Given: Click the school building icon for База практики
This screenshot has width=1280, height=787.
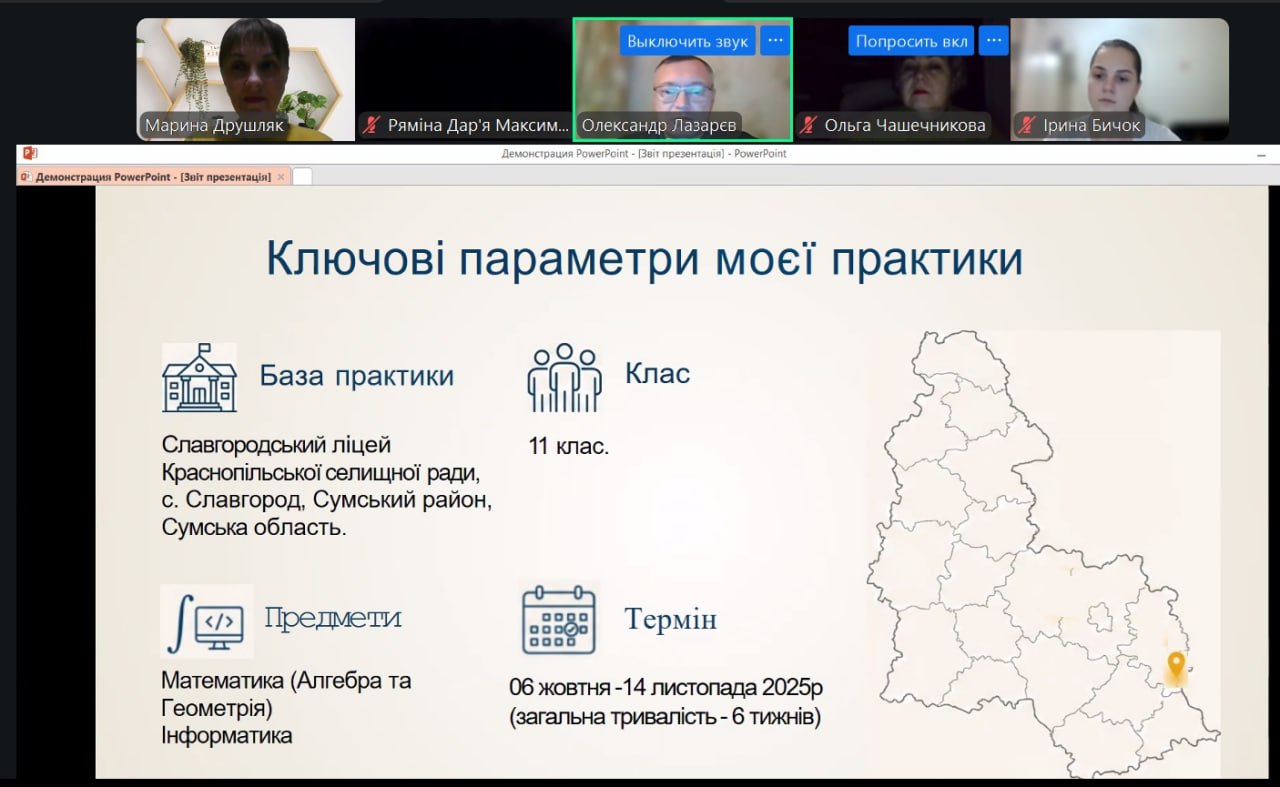Looking at the screenshot, I should (200, 378).
